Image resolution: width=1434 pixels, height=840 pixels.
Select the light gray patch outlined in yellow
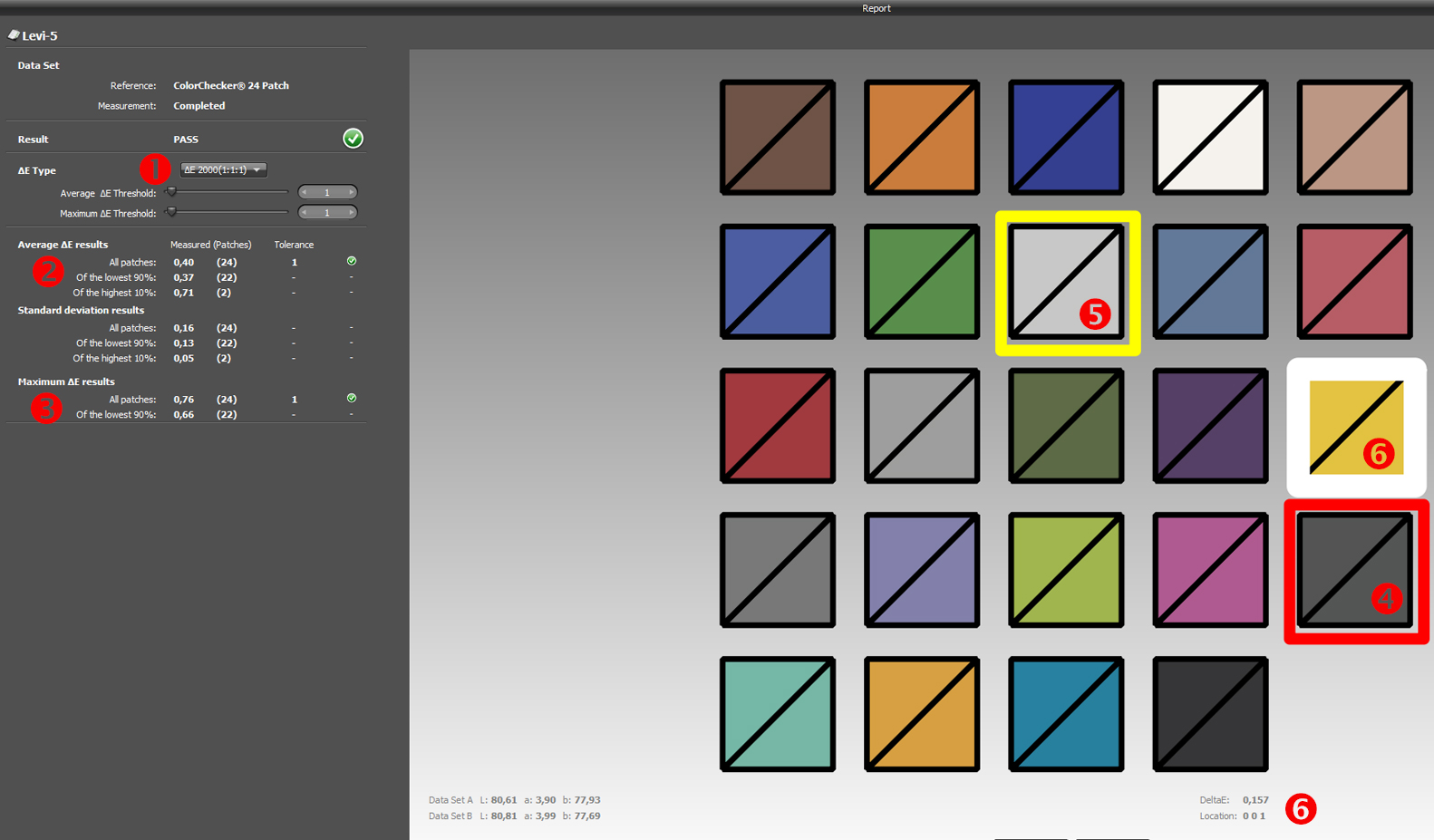[1067, 282]
